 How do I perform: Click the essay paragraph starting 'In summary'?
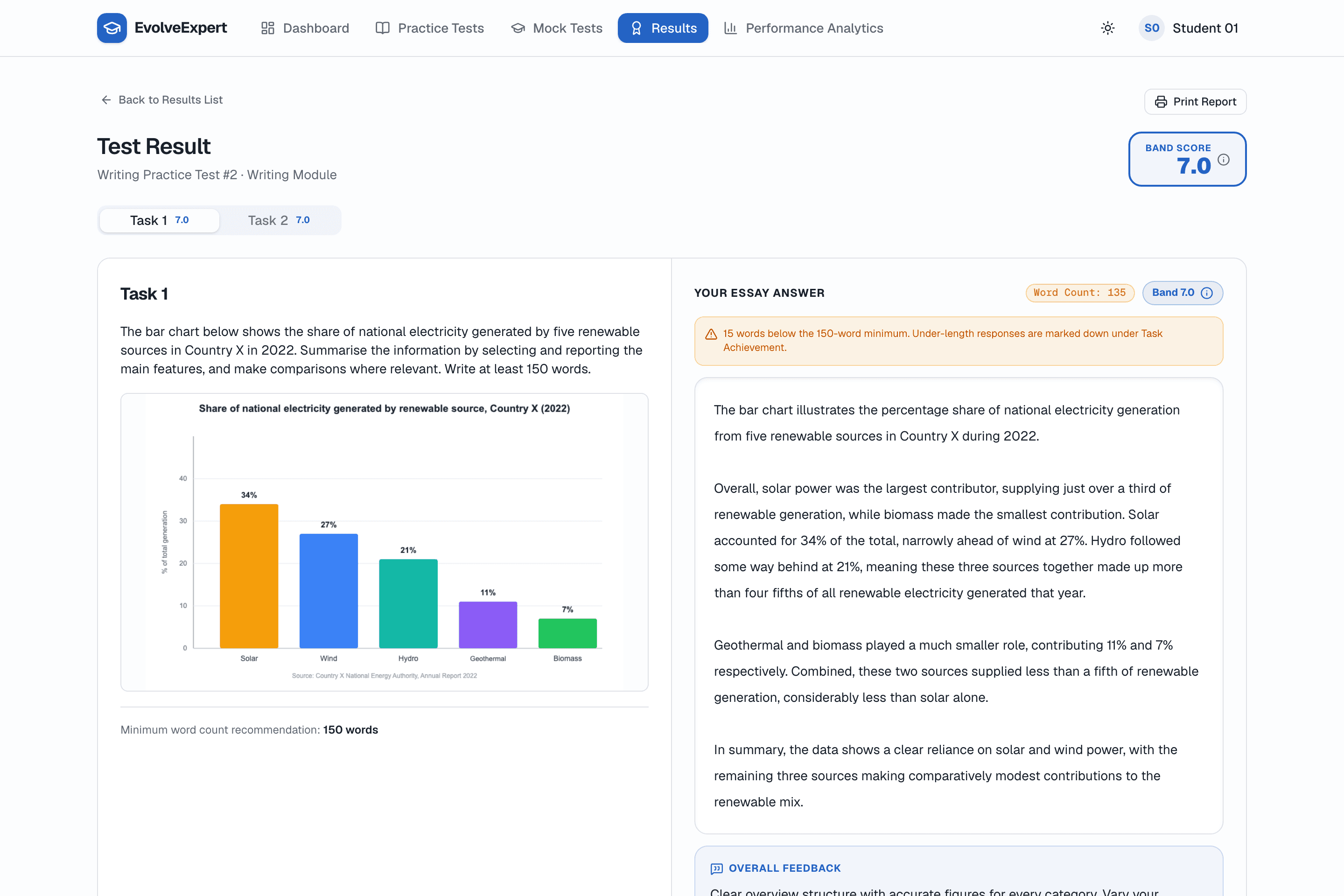[946, 776]
